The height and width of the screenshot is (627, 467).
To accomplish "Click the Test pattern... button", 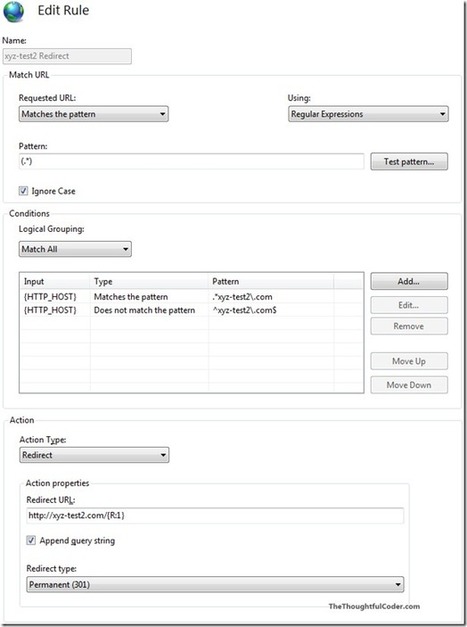I will (x=409, y=162).
